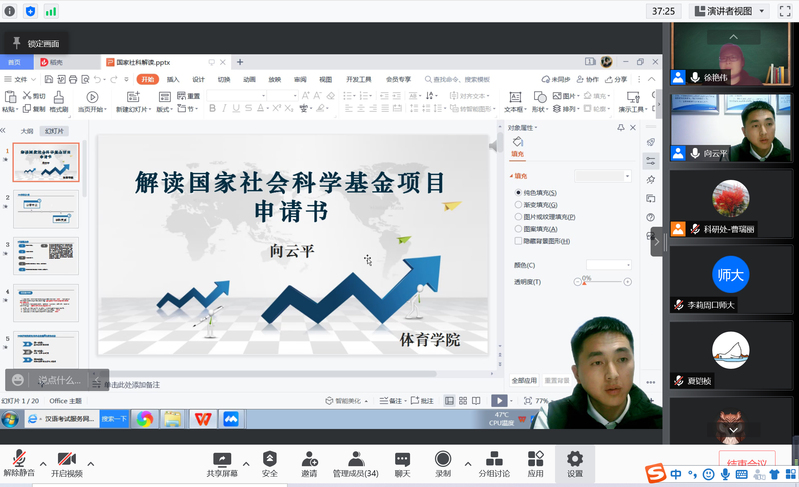The image size is (799, 487).
Task: Invite participants via 邀请
Action: [309, 463]
